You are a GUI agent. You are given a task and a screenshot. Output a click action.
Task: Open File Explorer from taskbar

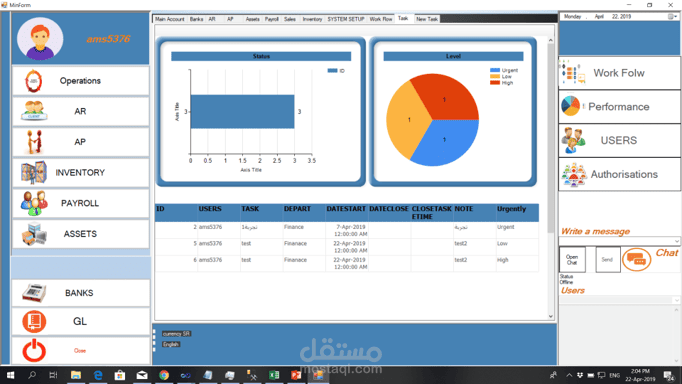(x=76, y=375)
